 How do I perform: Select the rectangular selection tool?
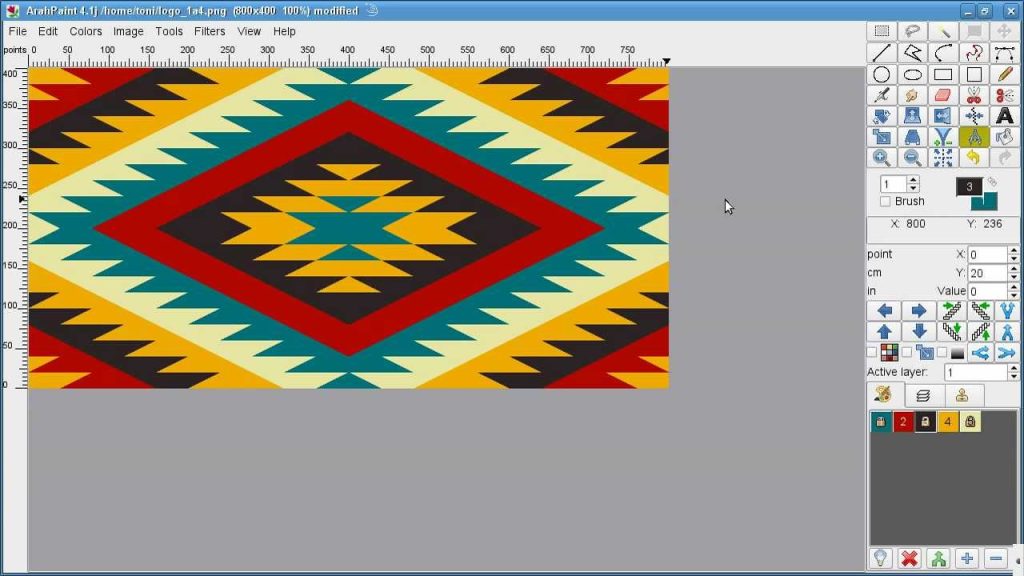tap(882, 30)
